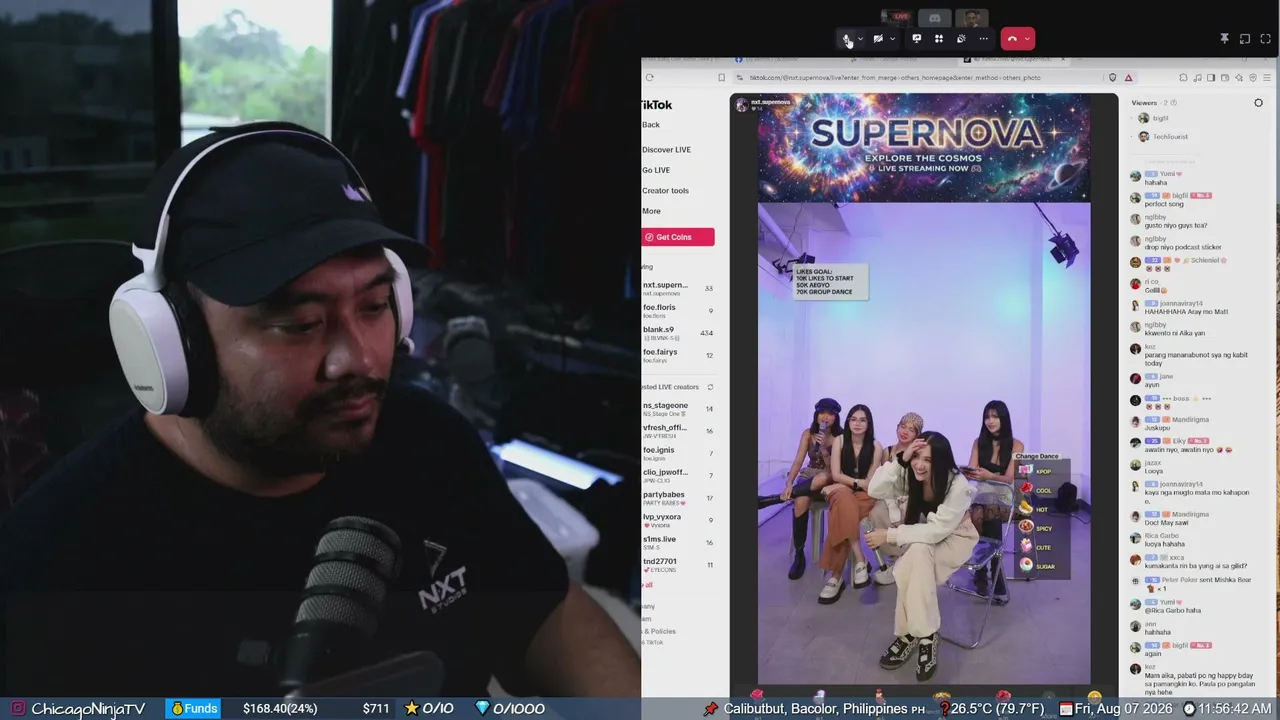Open partybabes suggested live creator
Screen dimensions: 1280x720
click(x=678, y=497)
